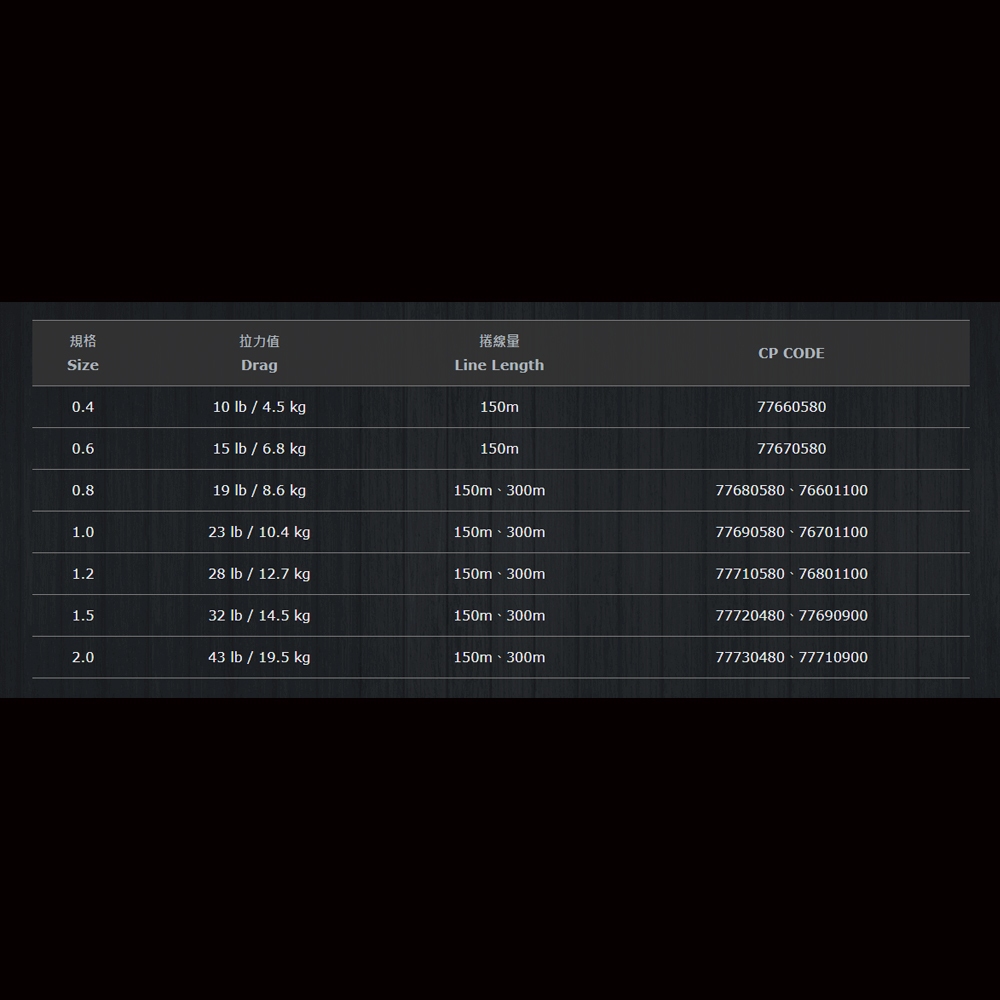The image size is (1000, 1000).
Task: Select the 15 lb / 6.8 kg value
Action: click(259, 449)
